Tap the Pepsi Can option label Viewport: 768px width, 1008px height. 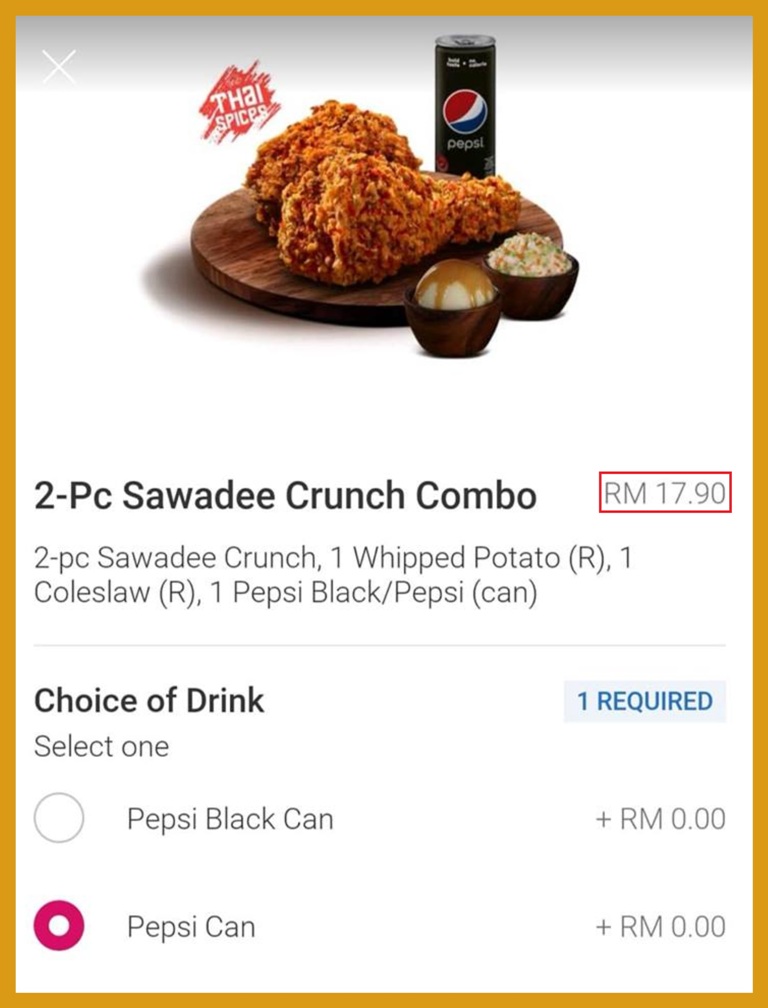[x=191, y=927]
